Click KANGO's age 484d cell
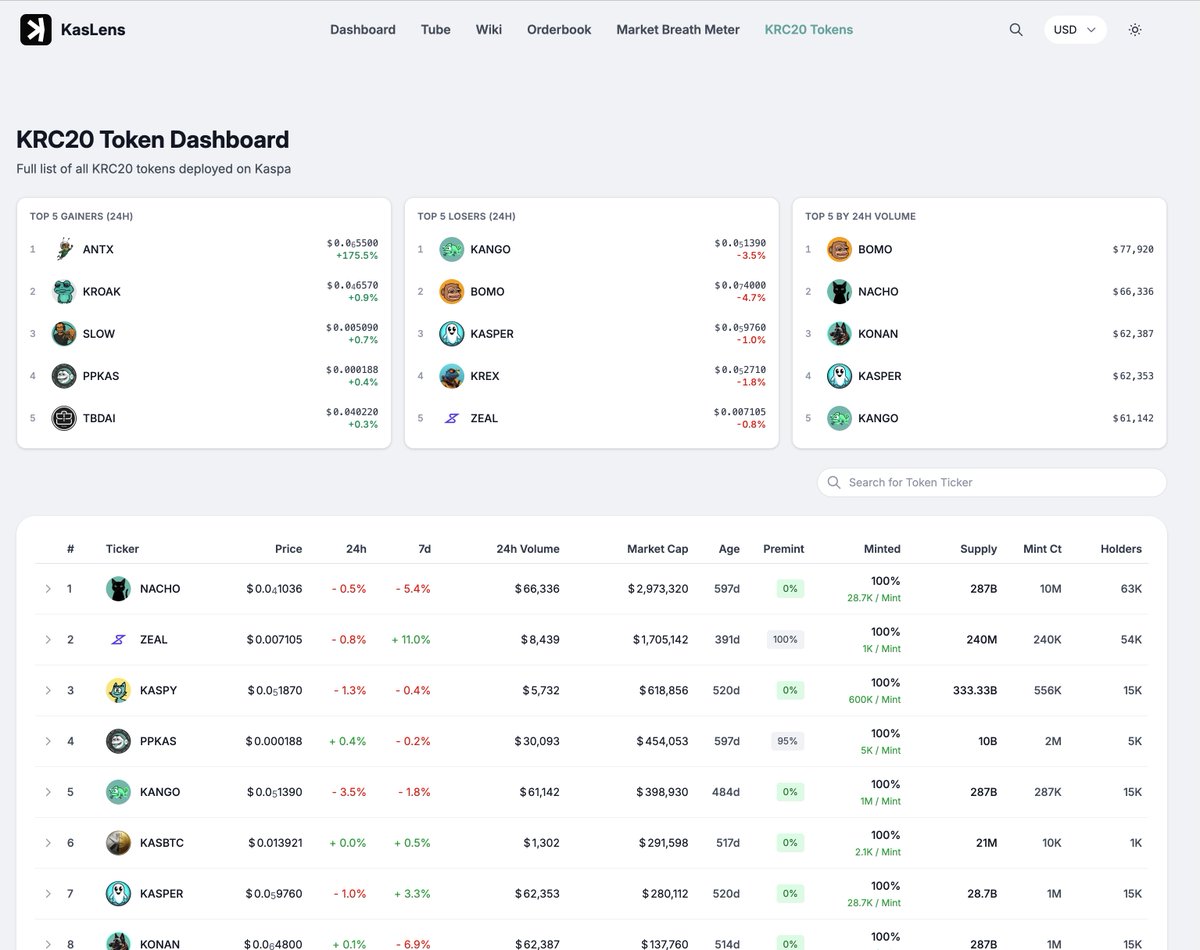This screenshot has width=1200, height=950. pos(726,792)
